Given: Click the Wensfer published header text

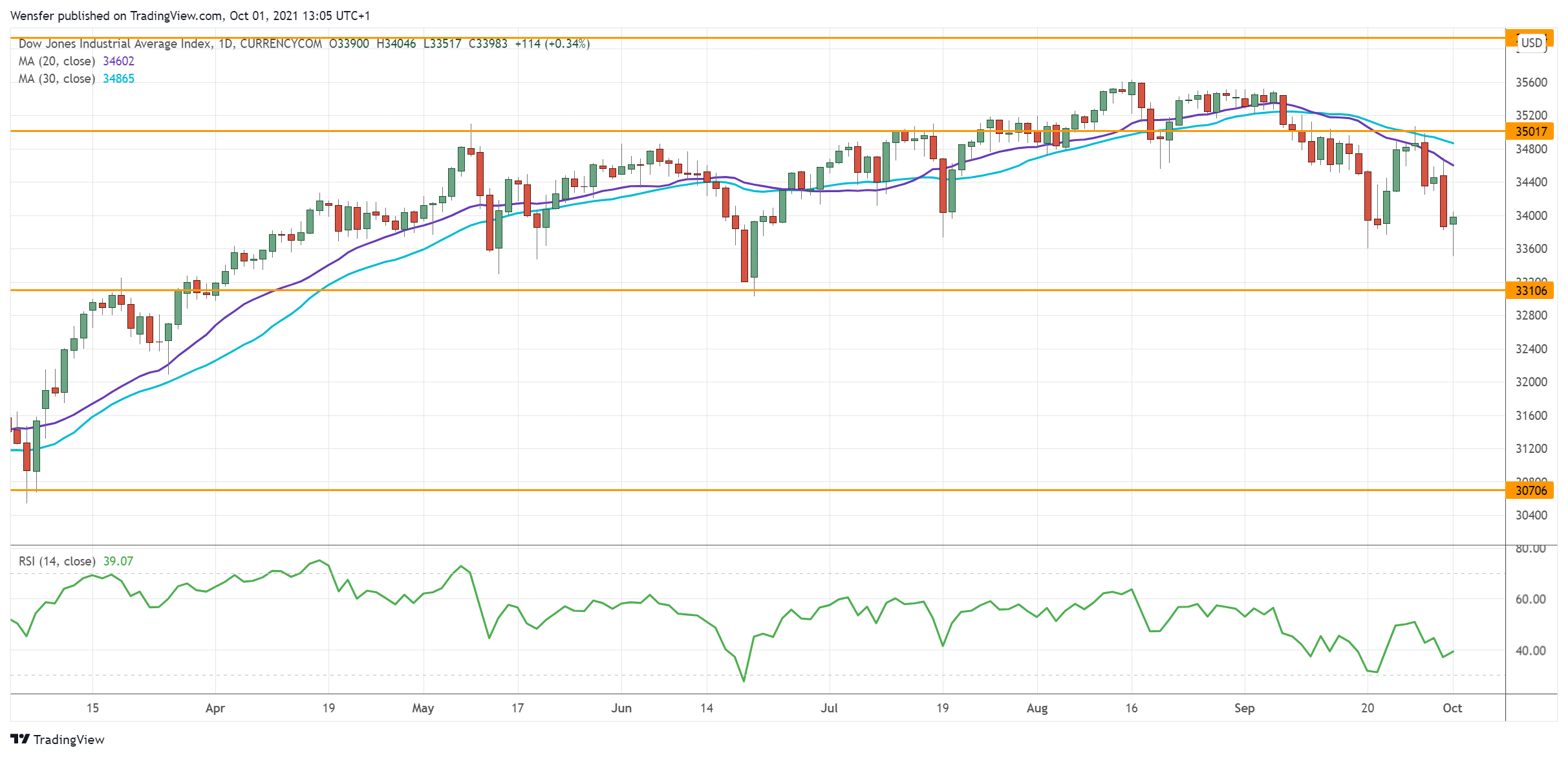Looking at the screenshot, I should [x=190, y=16].
